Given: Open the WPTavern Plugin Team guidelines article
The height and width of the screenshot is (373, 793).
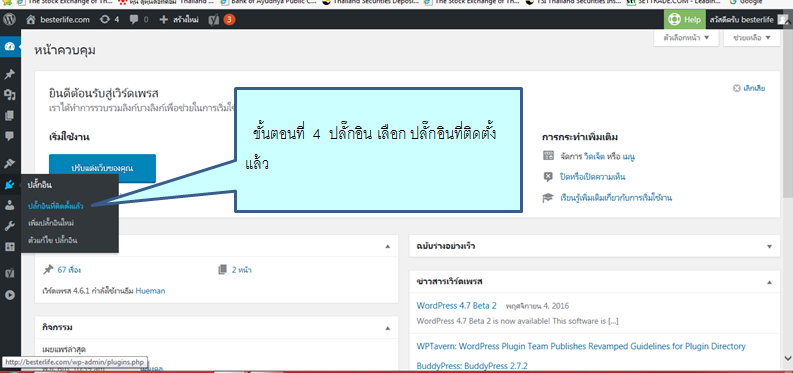Looking at the screenshot, I should (581, 346).
